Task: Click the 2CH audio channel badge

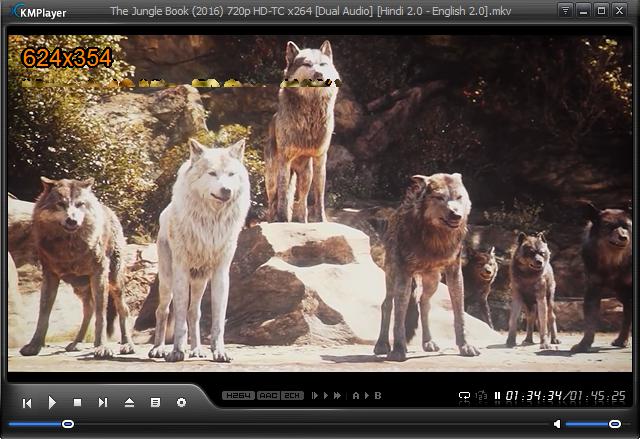Action: coord(292,395)
